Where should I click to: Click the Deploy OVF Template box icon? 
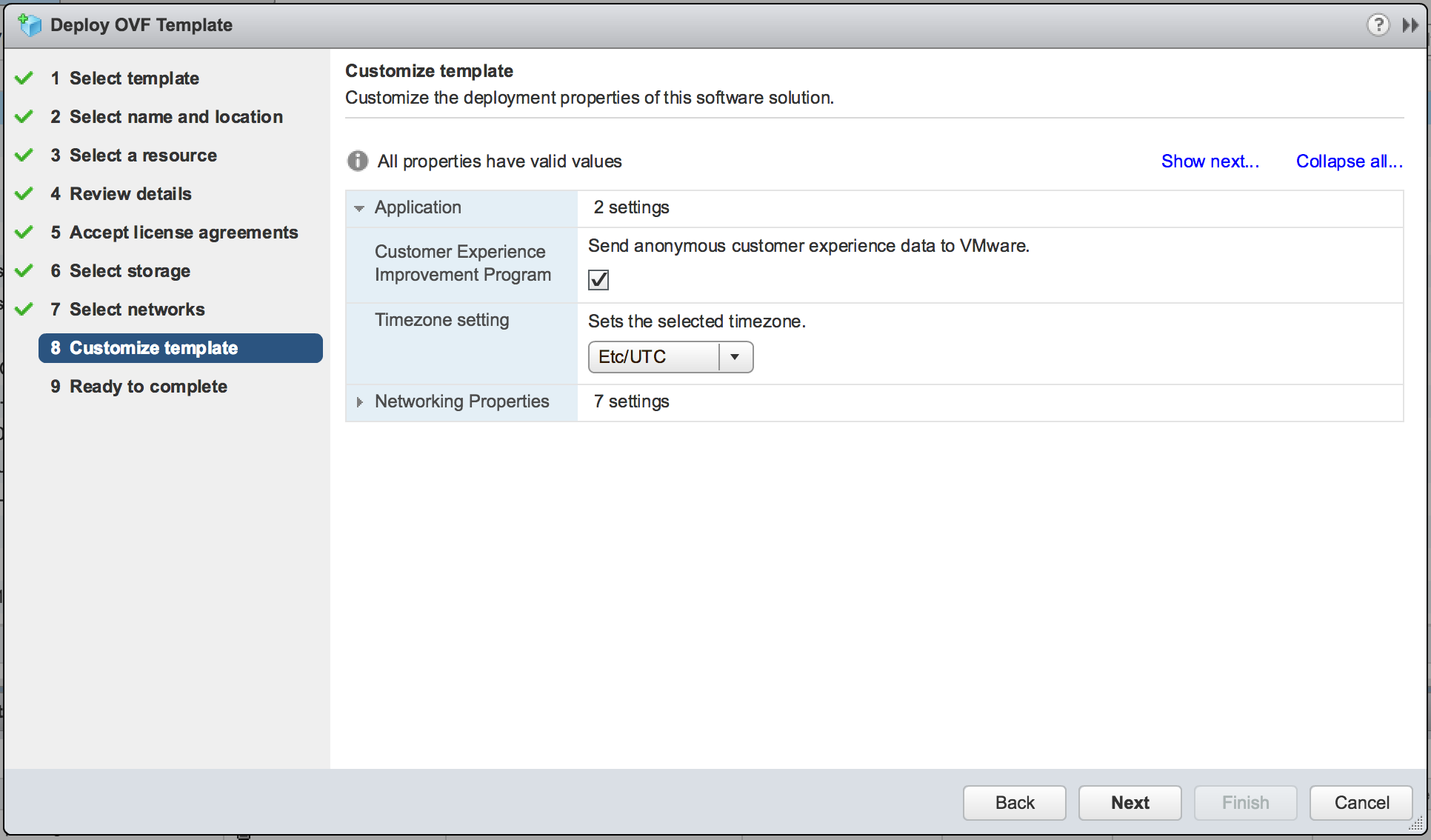click(x=30, y=24)
